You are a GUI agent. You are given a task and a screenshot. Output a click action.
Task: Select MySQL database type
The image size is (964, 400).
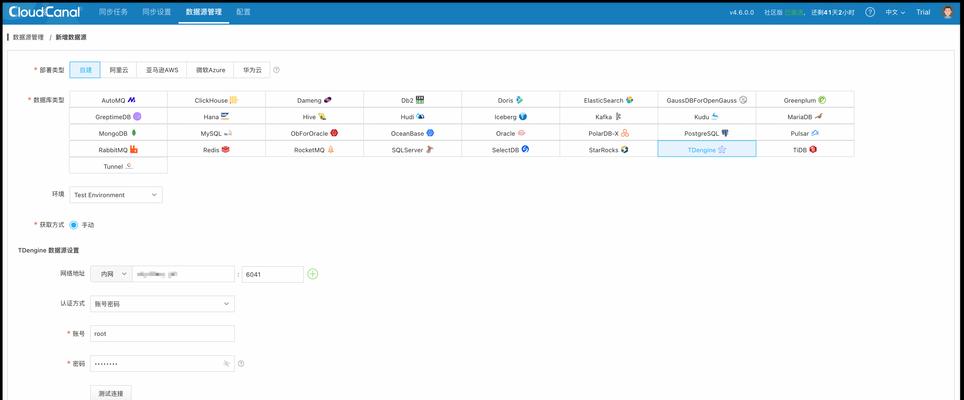[x=216, y=133]
